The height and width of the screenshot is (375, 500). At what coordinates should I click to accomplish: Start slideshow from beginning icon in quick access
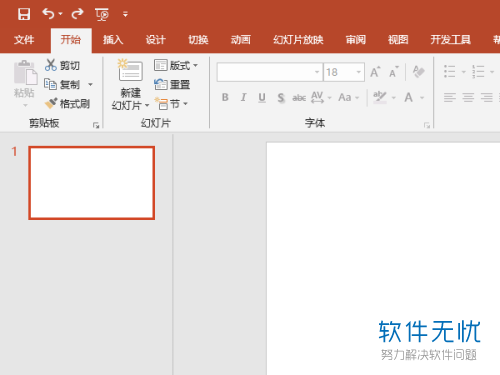(102, 14)
